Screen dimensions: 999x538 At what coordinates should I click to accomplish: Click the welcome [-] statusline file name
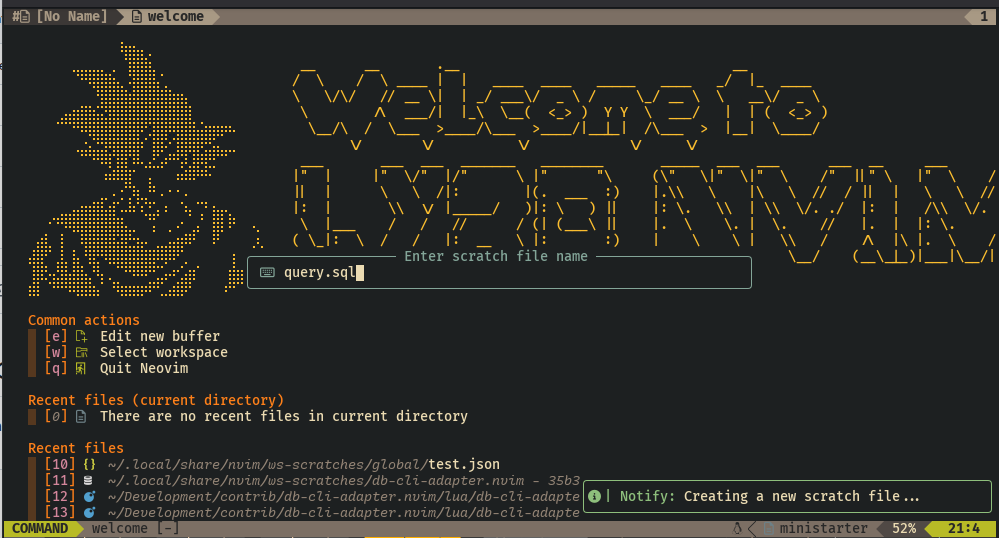(135, 528)
